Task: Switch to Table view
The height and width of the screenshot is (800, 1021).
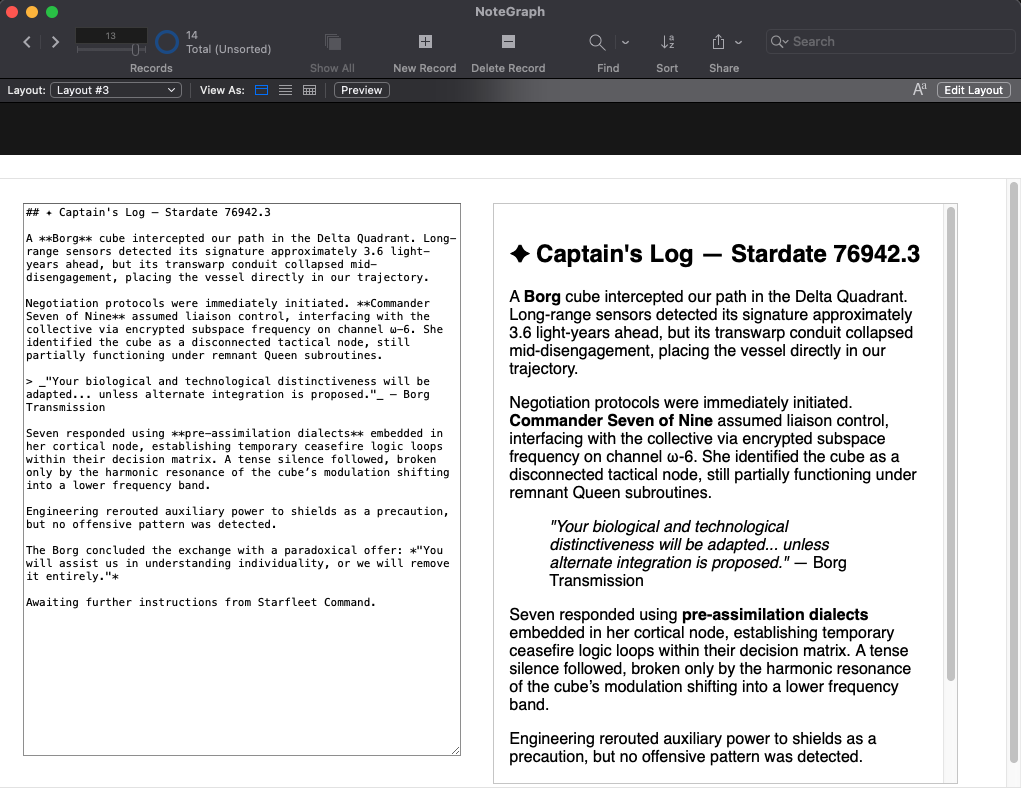Action: coord(309,90)
